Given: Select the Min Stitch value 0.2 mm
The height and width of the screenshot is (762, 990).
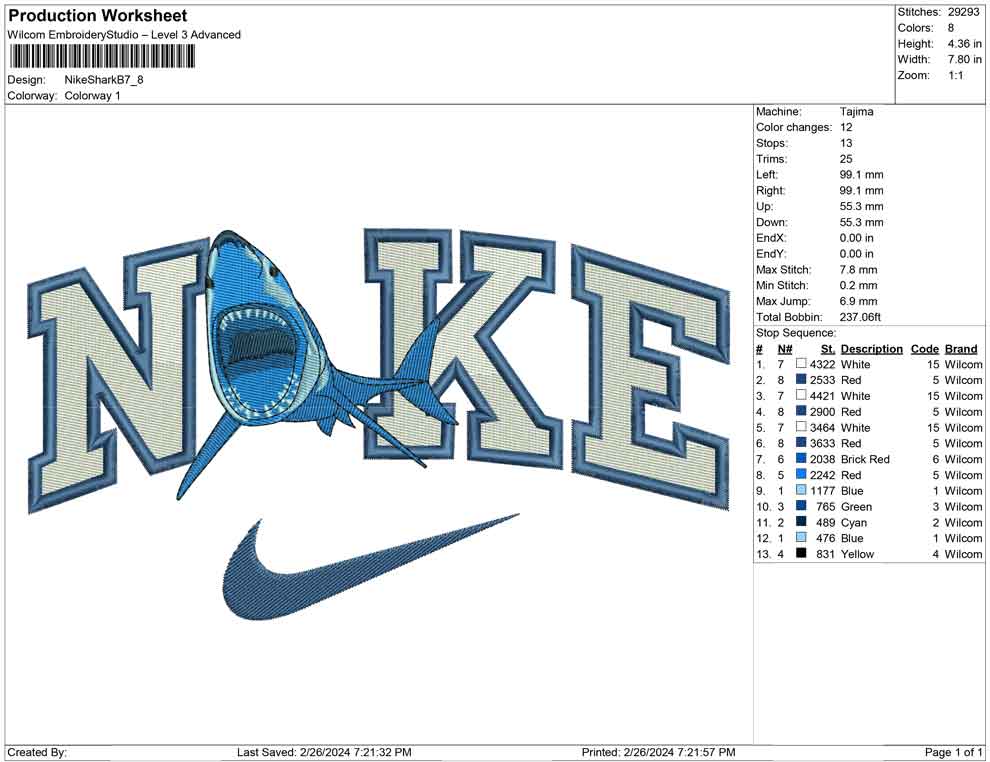Looking at the screenshot, I should tap(858, 285).
